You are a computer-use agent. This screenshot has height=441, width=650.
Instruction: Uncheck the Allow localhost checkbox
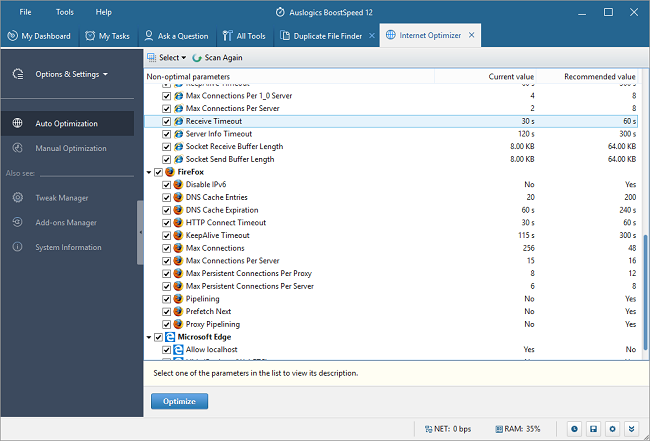[167, 349]
